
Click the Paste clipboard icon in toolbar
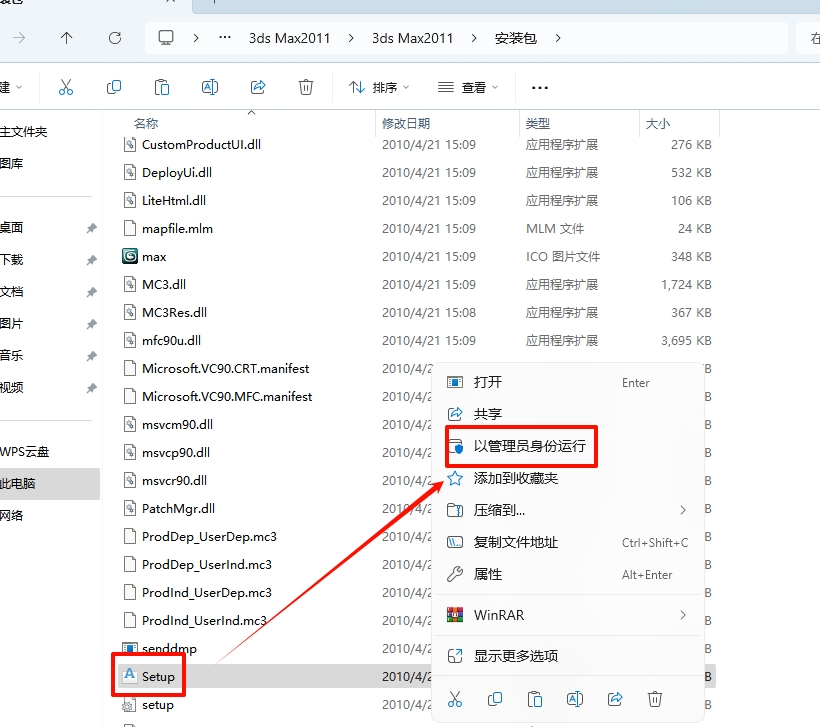[162, 87]
